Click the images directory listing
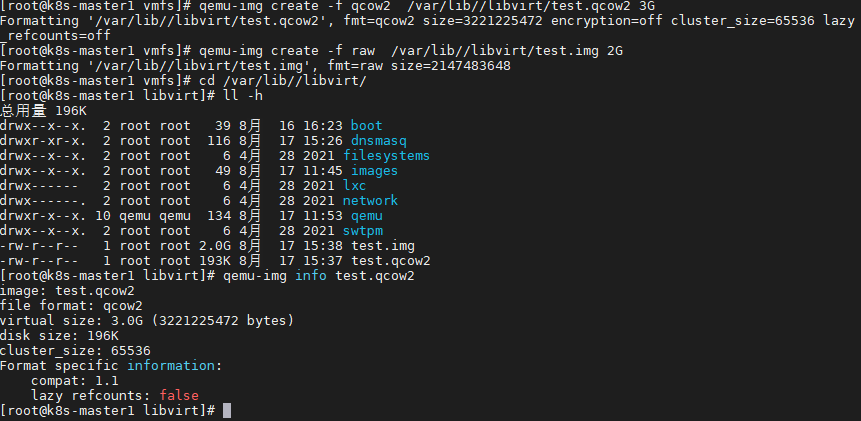861x421 pixels. [x=374, y=171]
